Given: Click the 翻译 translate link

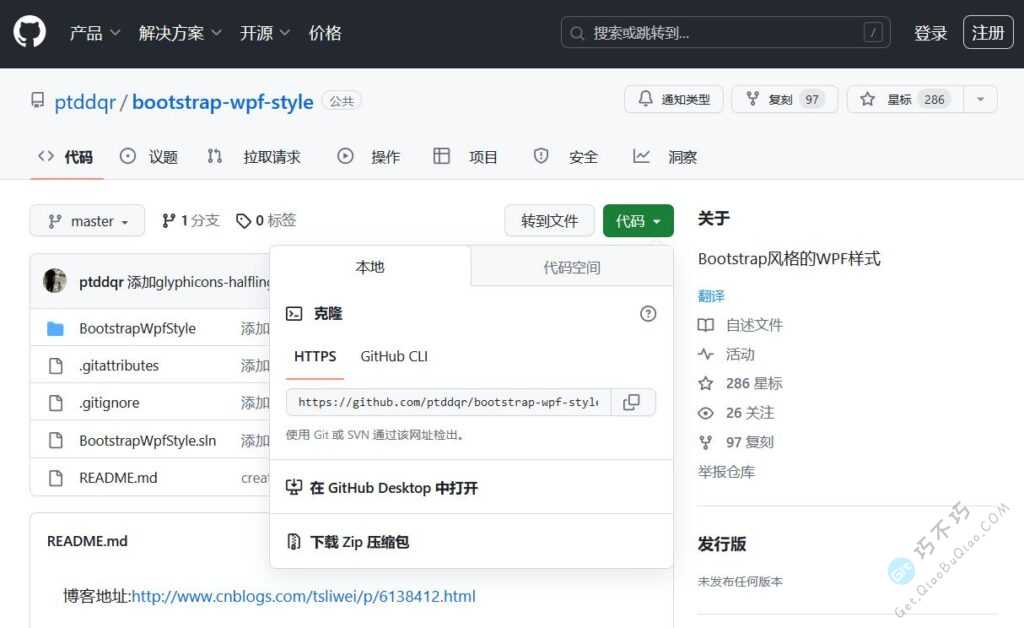Looking at the screenshot, I should 711,296.
